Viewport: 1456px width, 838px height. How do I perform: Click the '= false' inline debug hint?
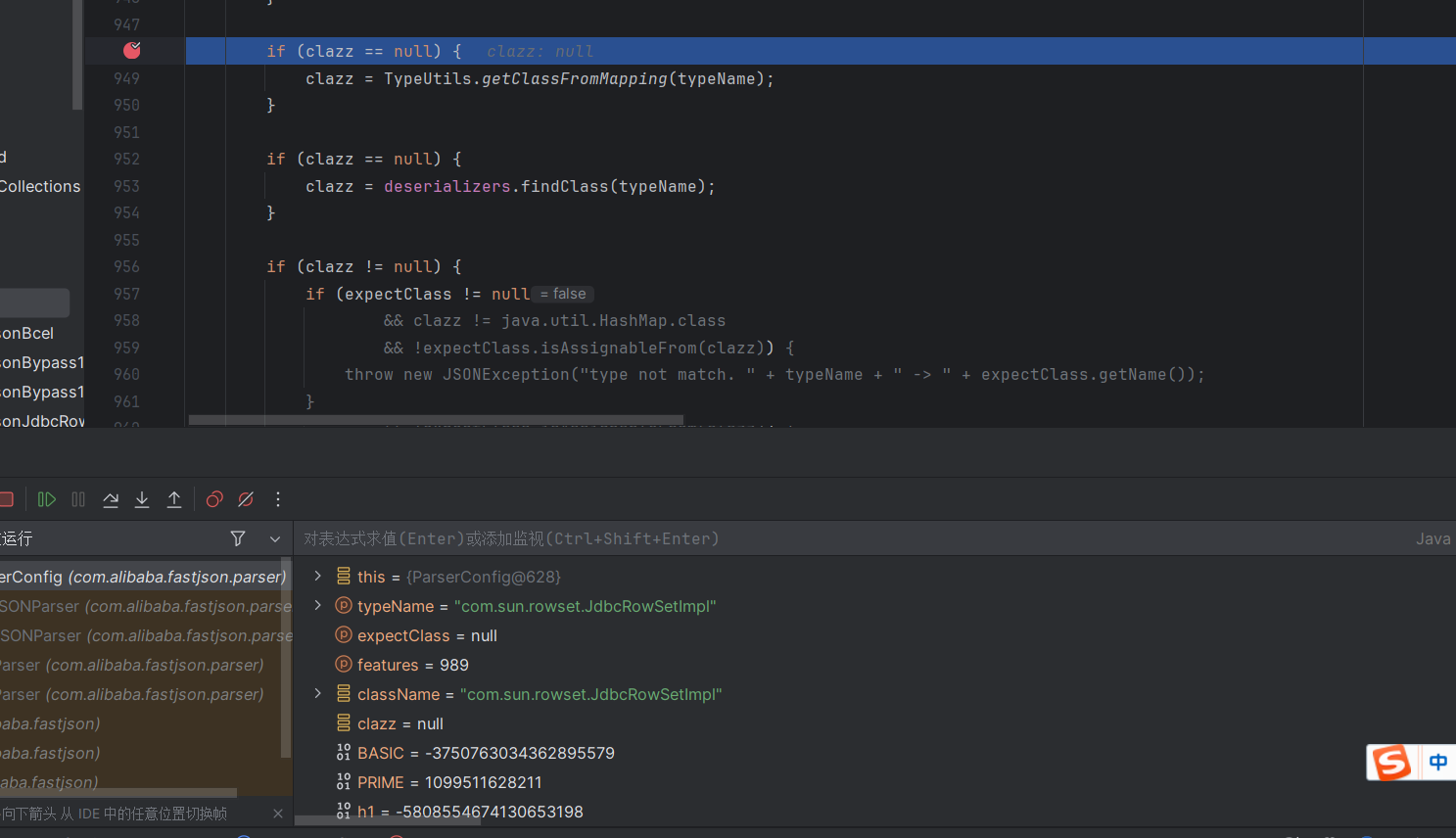point(563,294)
